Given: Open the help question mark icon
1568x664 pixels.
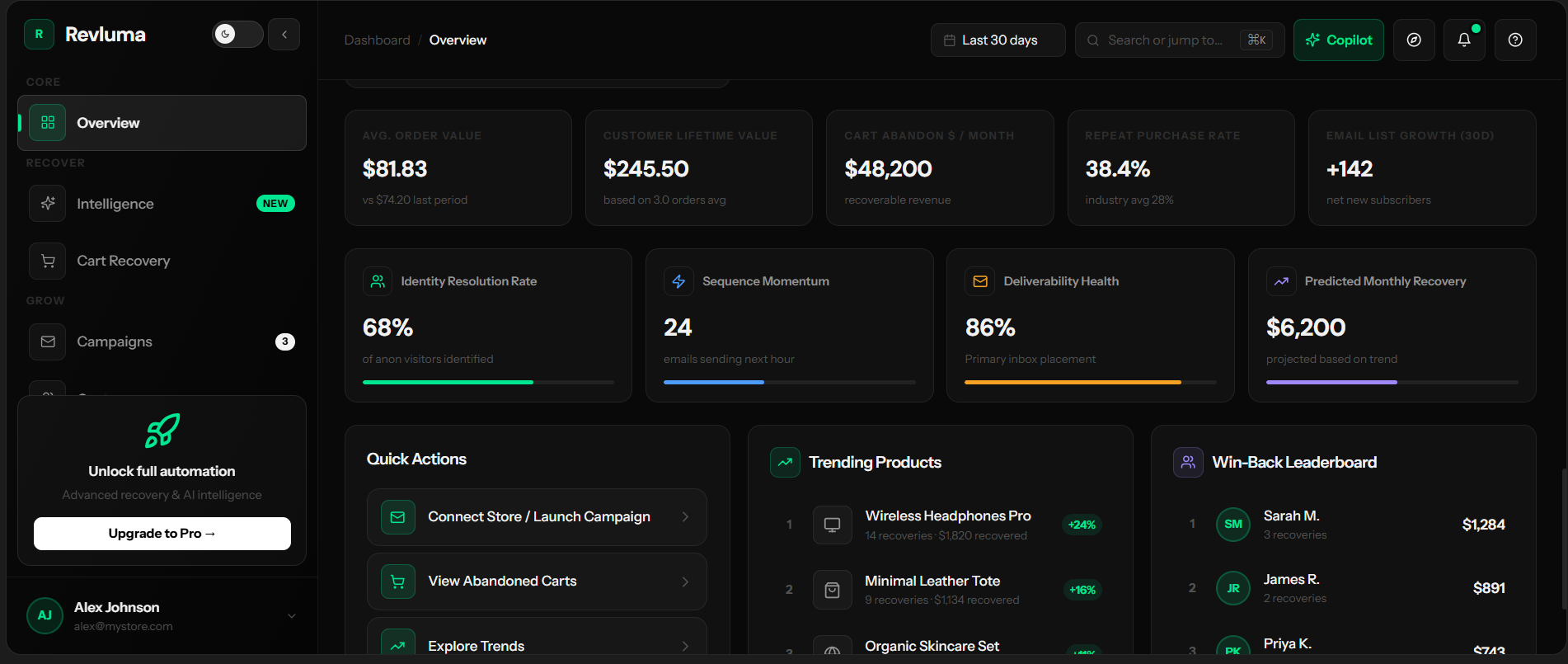Looking at the screenshot, I should click(x=1515, y=40).
